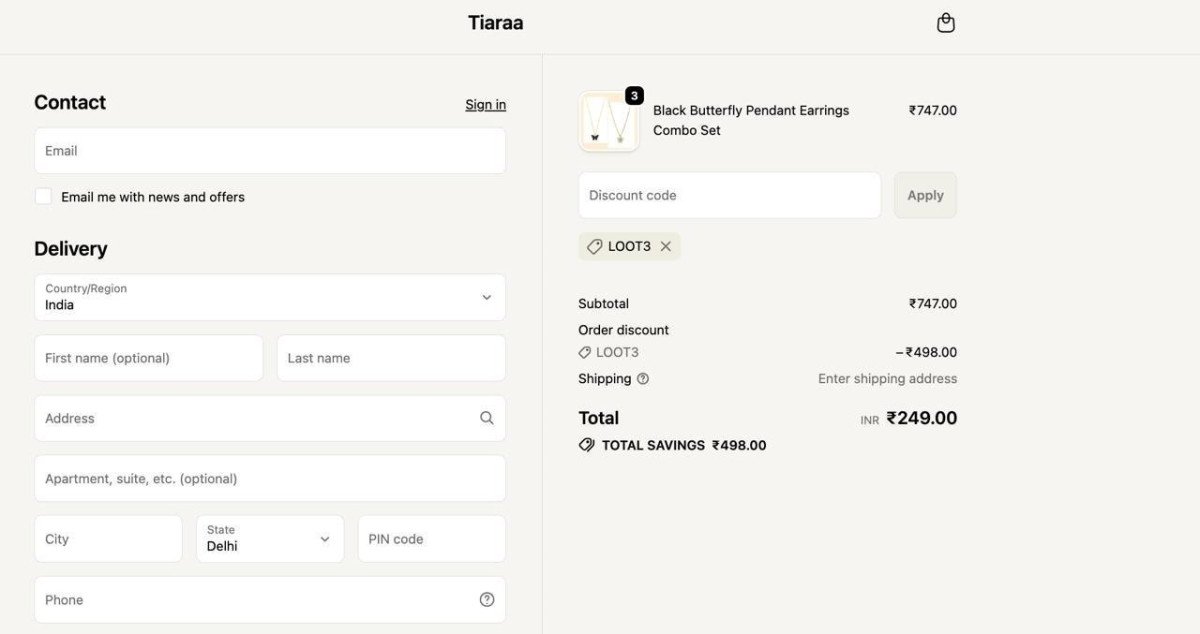
Task: Click the tag icon on LOOT3 chip
Action: [594, 246]
